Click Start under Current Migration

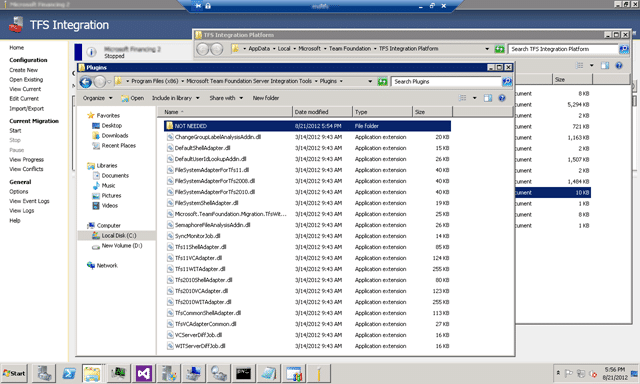click(x=15, y=131)
